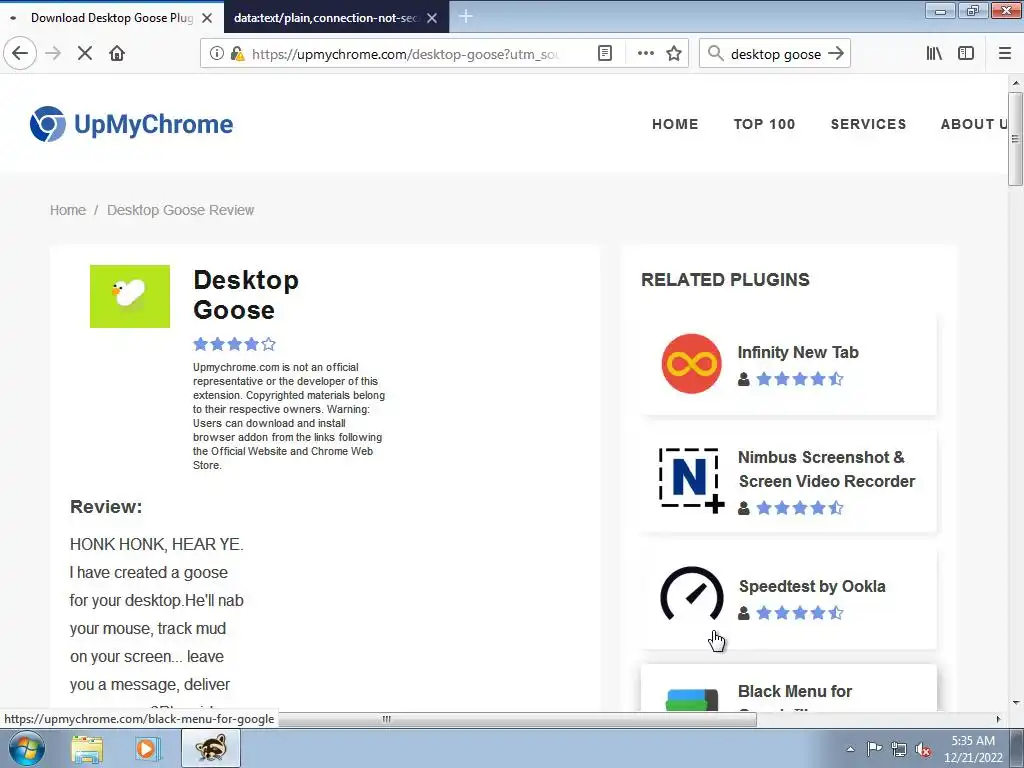Stop loading the page with the X button

pyautogui.click(x=85, y=53)
